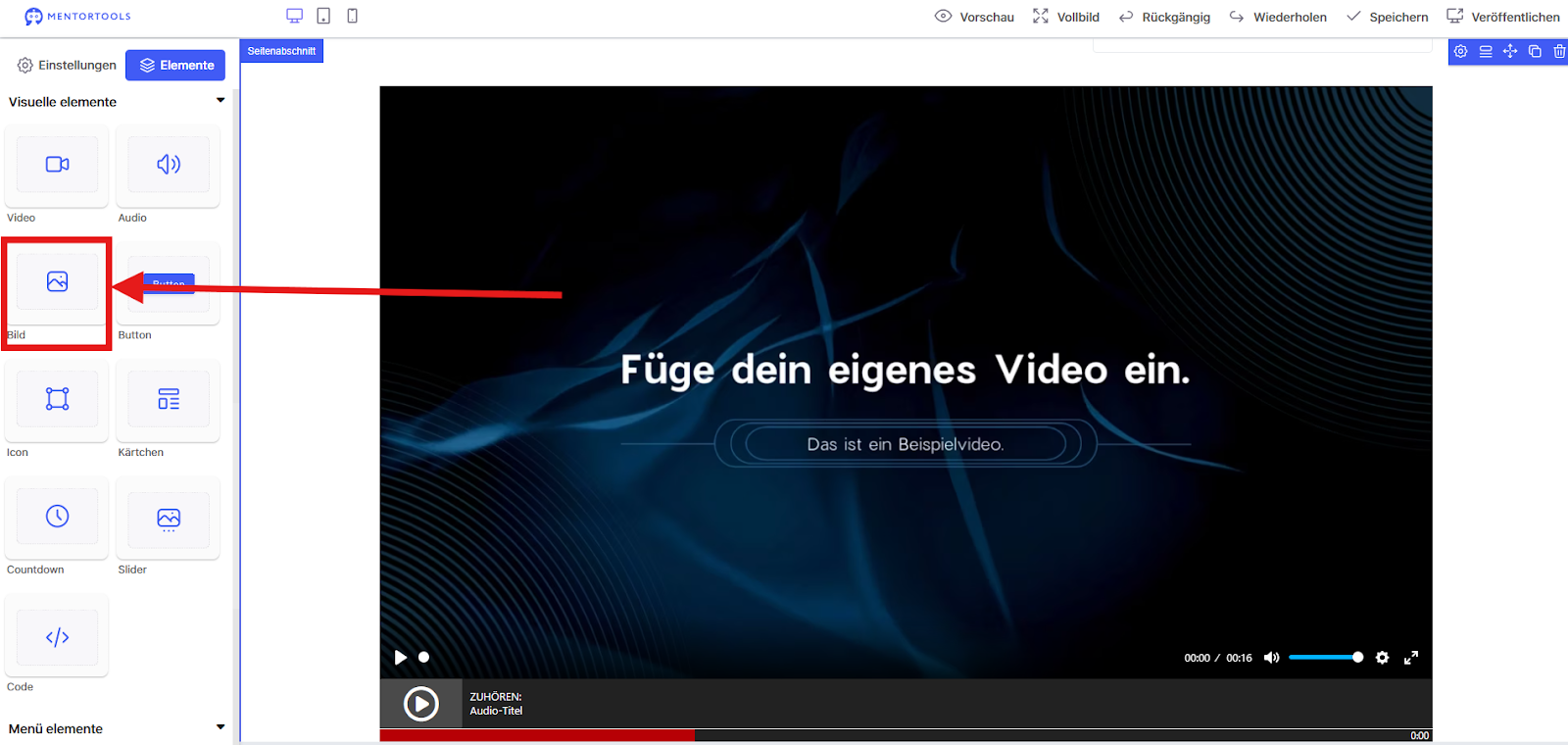Open the Einstellungen tab
1568x745 pixels.
pos(67,65)
